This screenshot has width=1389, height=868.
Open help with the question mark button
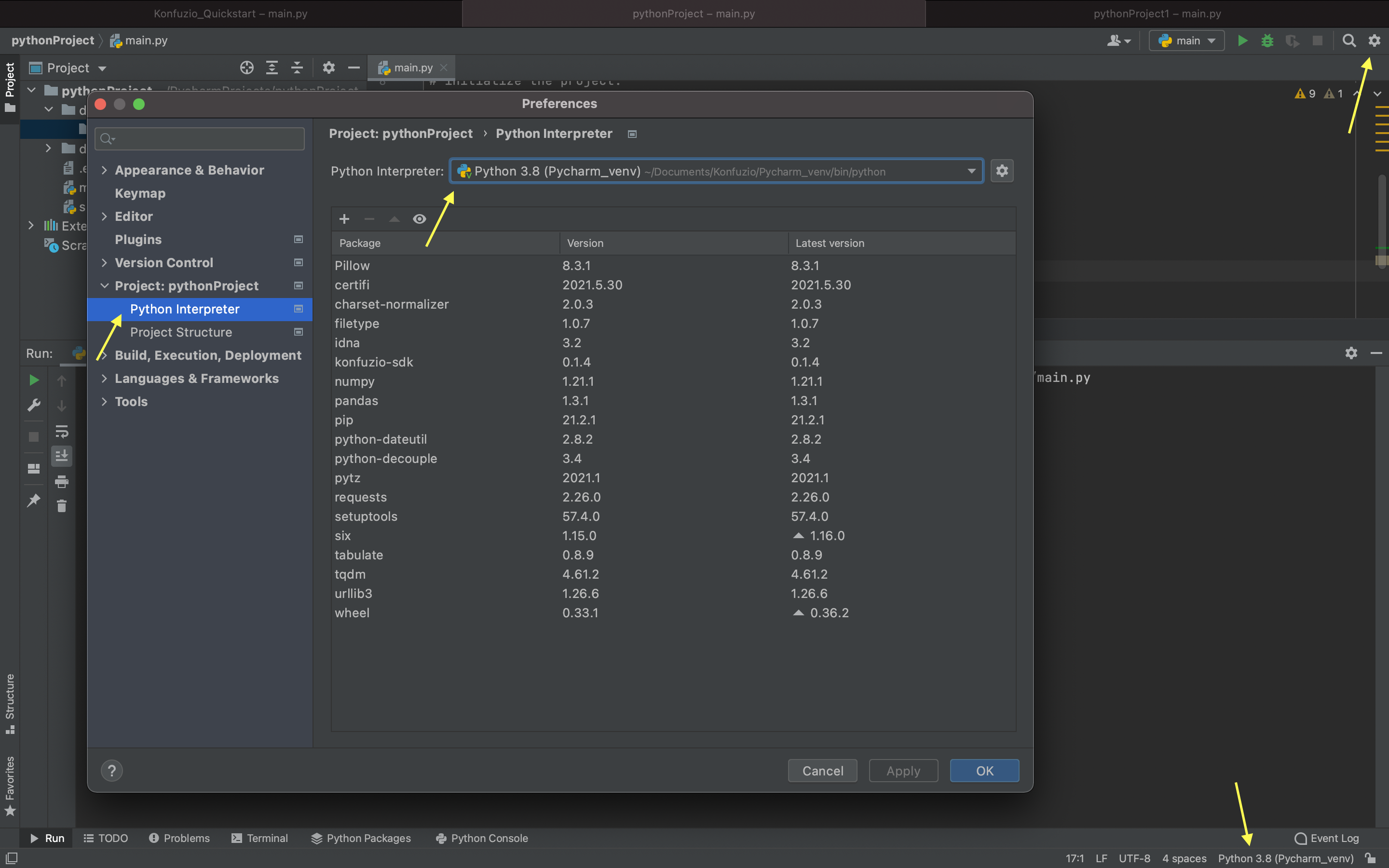pos(111,771)
